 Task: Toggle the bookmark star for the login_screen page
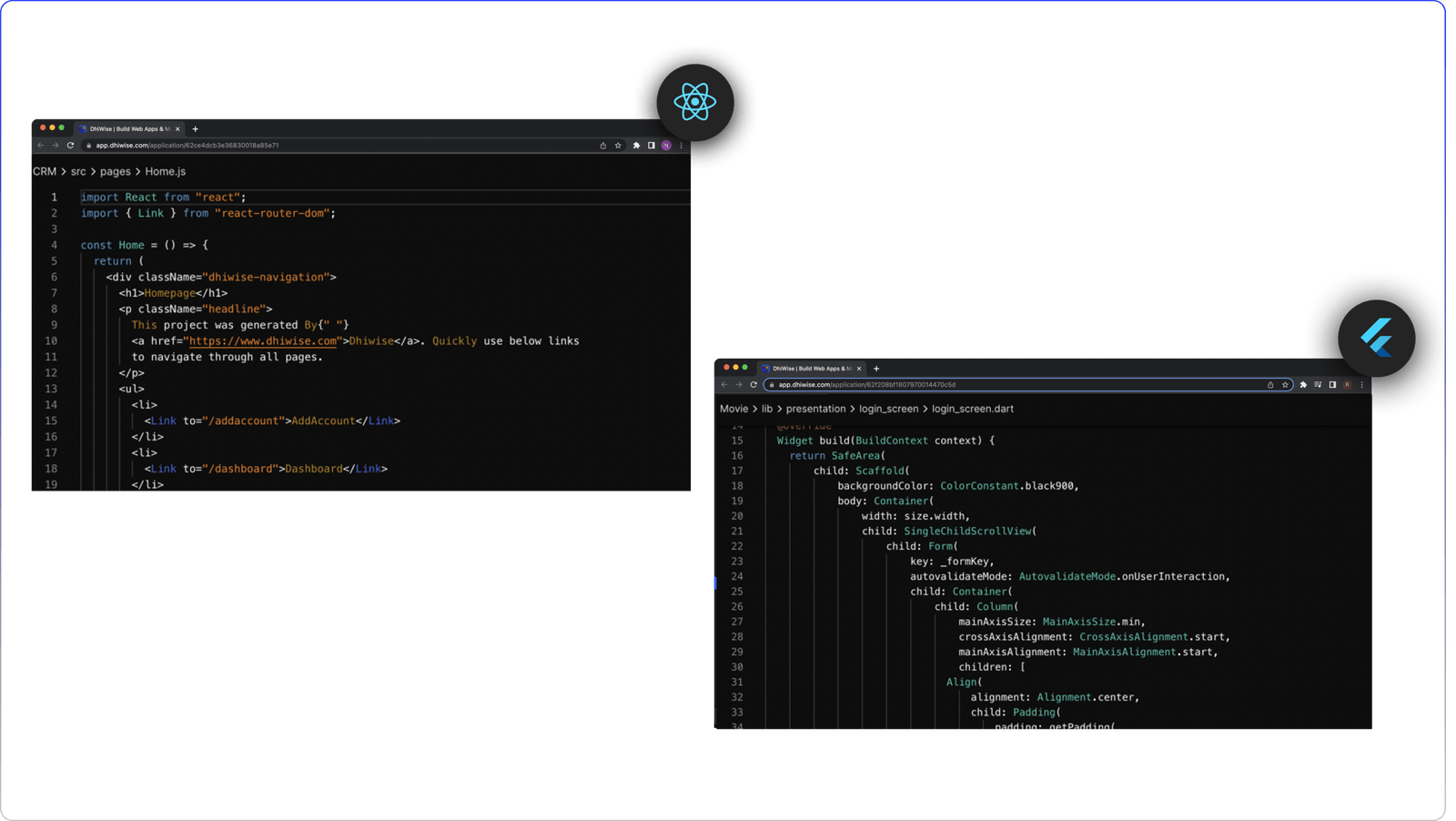1285,385
